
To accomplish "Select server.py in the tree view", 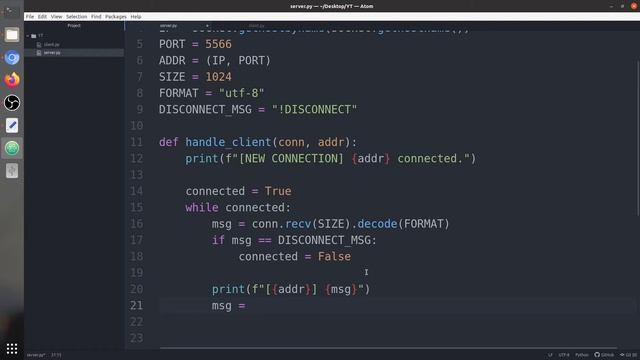I will point(52,53).
